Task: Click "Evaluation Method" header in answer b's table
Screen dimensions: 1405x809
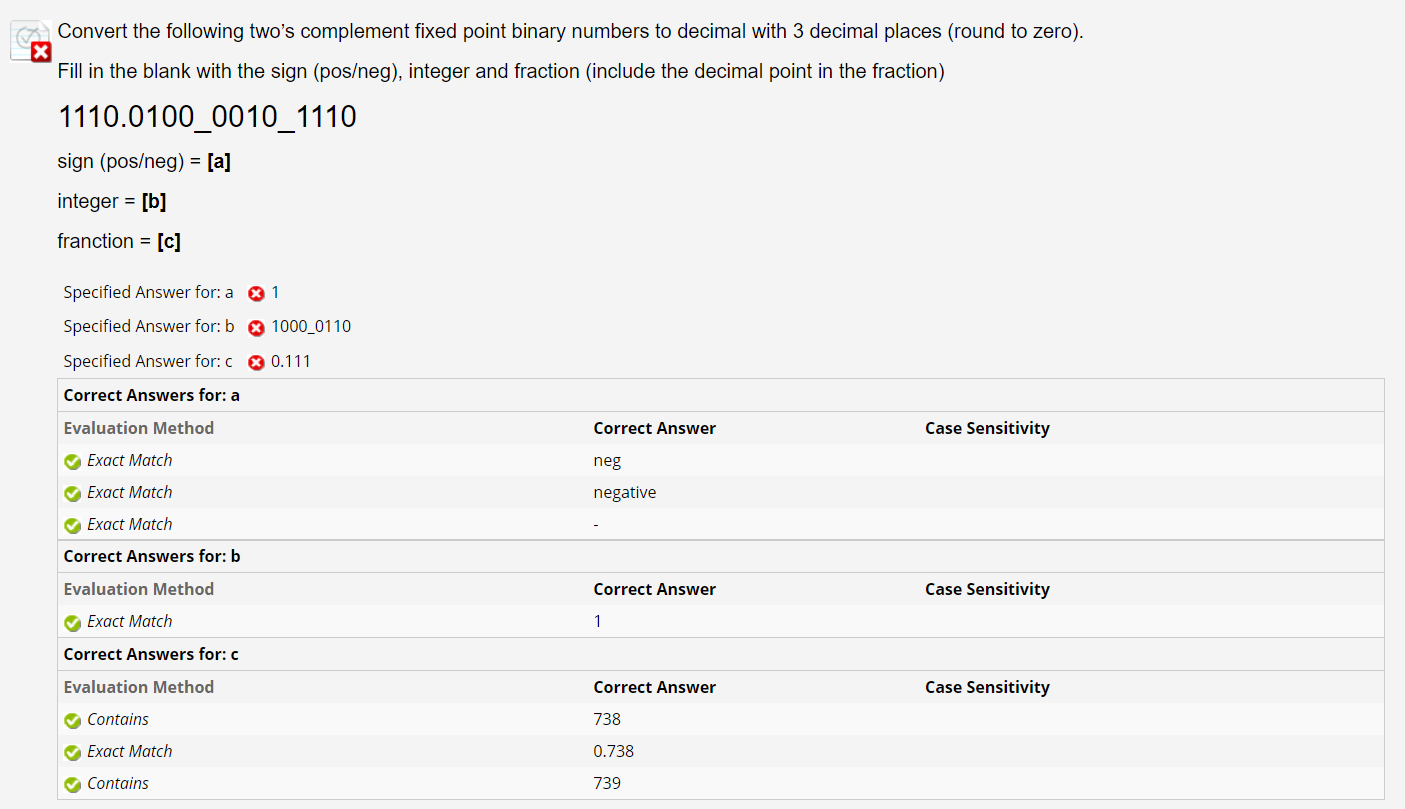Action: click(139, 589)
